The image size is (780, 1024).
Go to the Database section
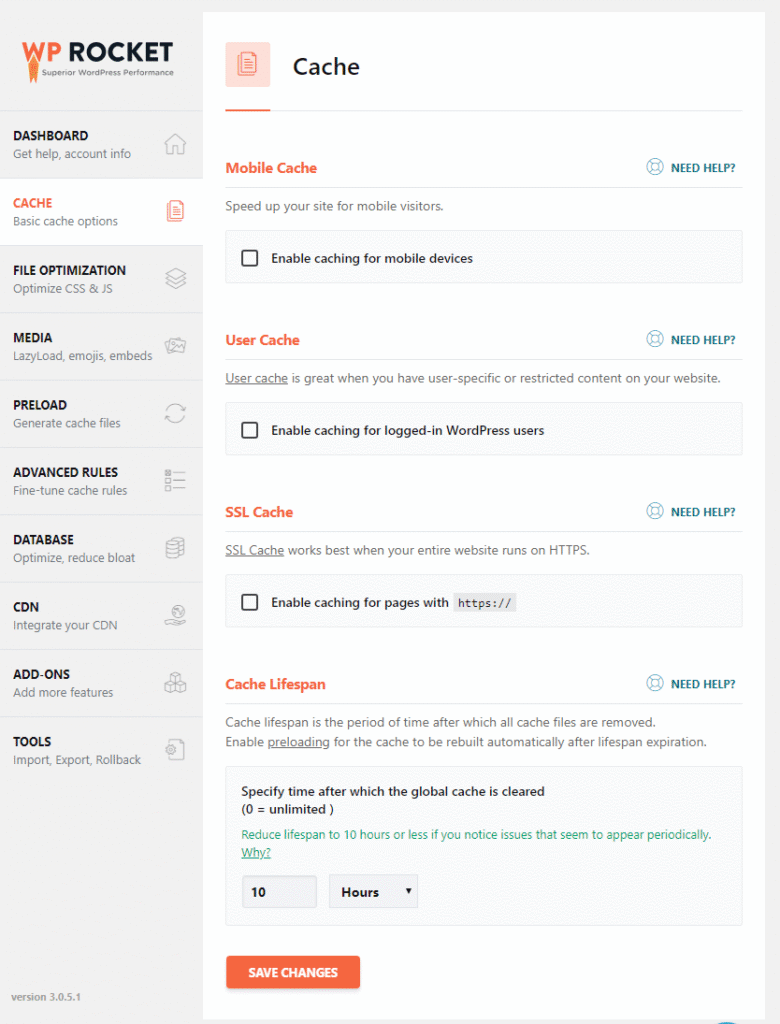(101, 548)
